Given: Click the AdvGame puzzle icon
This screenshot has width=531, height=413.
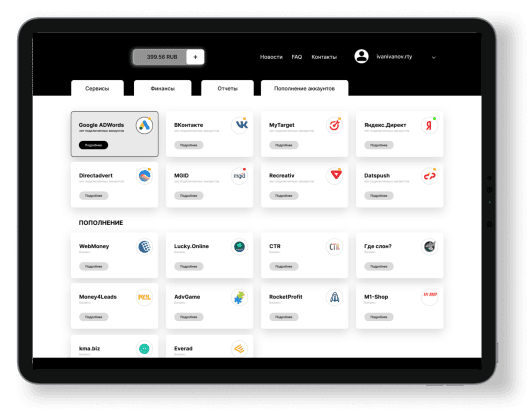Looking at the screenshot, I should (x=239, y=297).
